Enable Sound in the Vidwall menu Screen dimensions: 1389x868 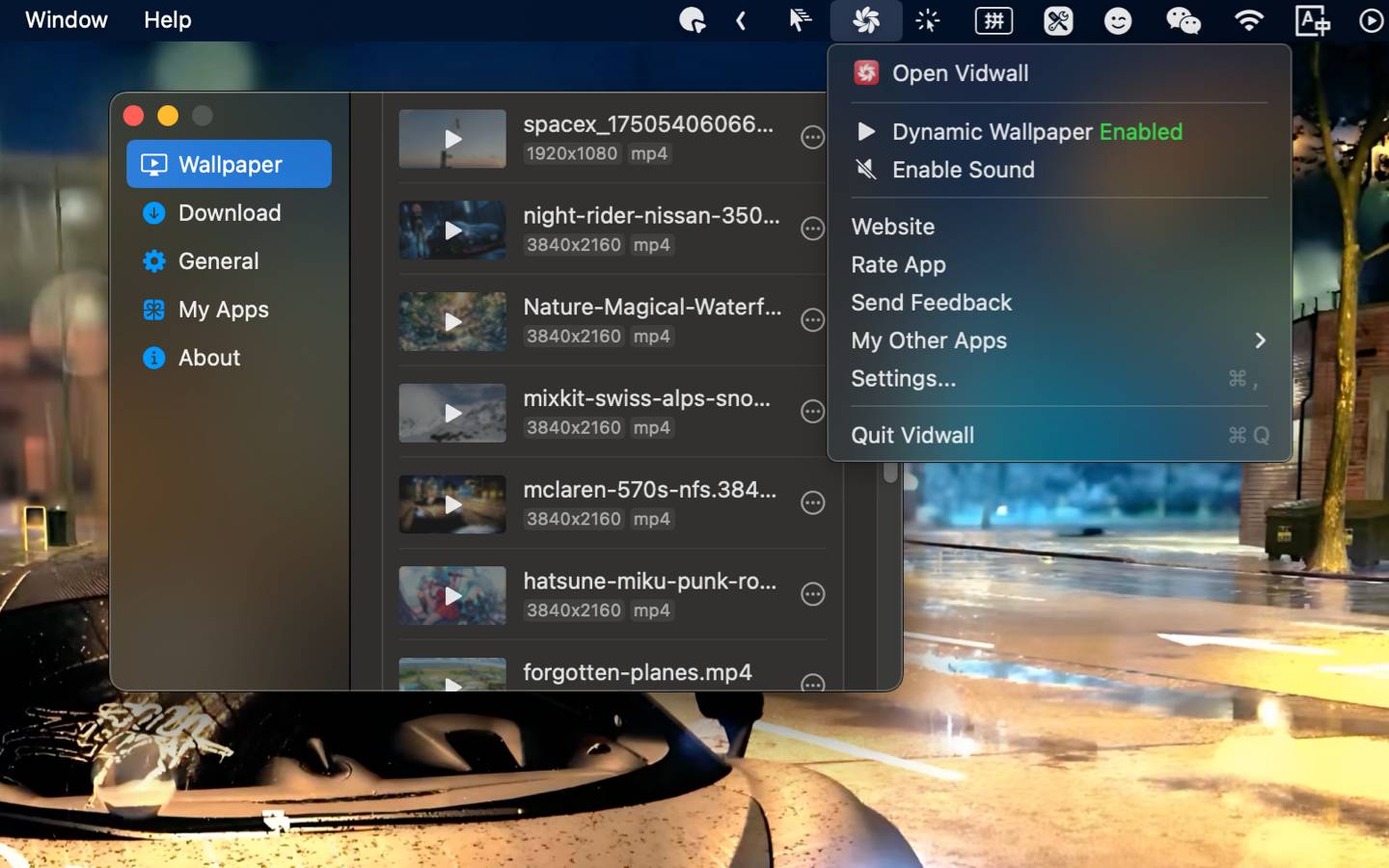click(x=964, y=169)
